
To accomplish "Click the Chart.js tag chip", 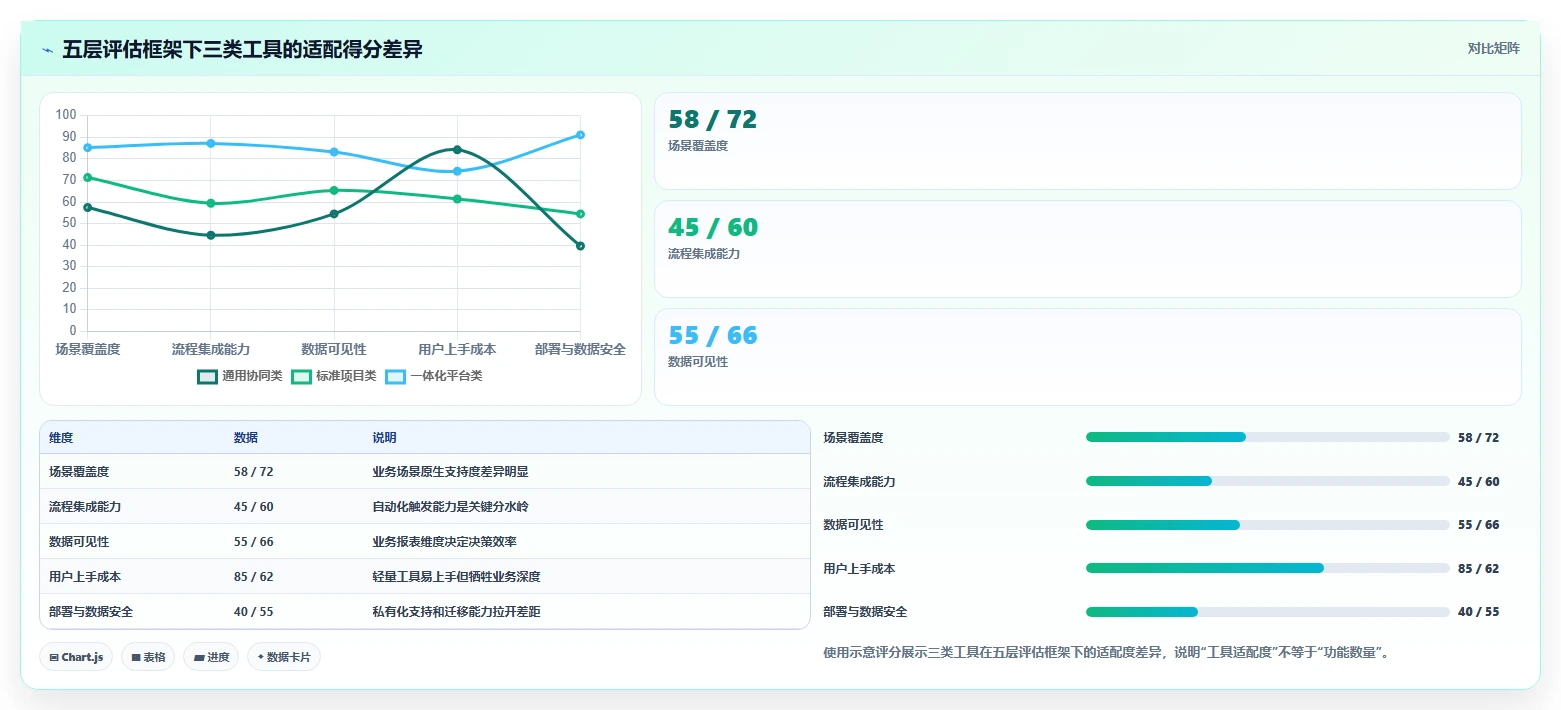I will click(77, 657).
